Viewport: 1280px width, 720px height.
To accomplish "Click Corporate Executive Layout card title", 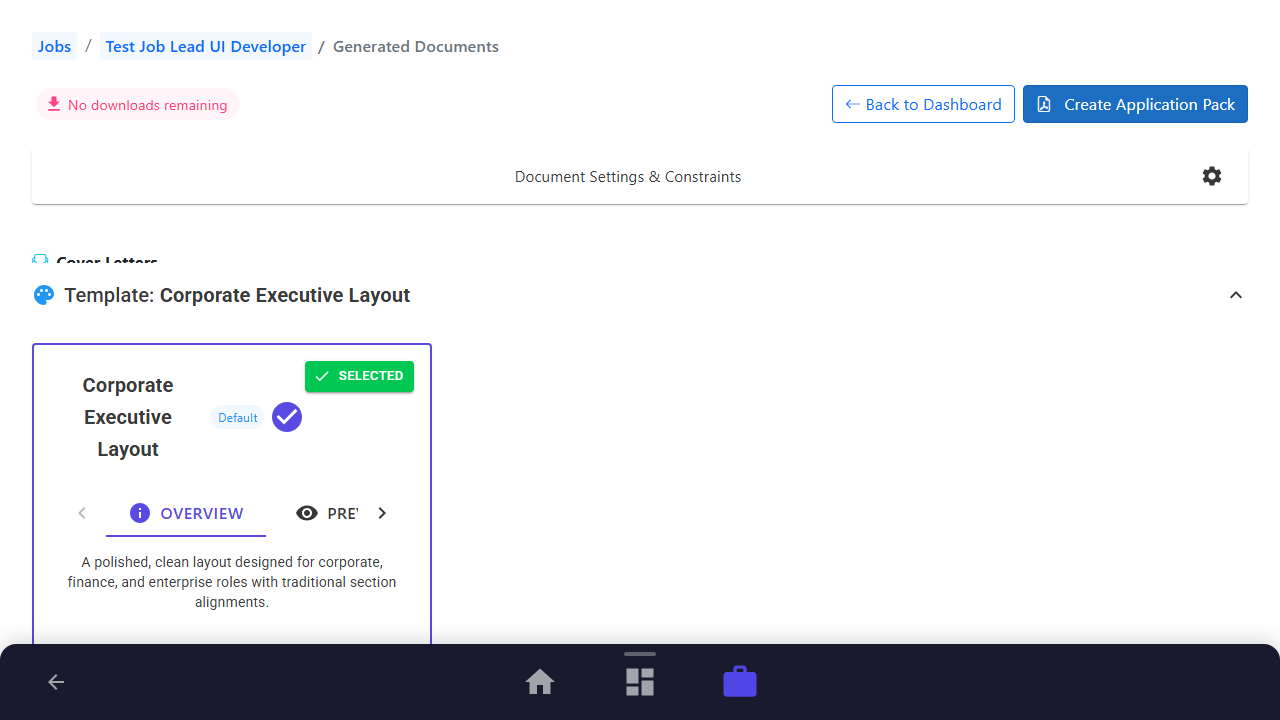I will click(128, 417).
